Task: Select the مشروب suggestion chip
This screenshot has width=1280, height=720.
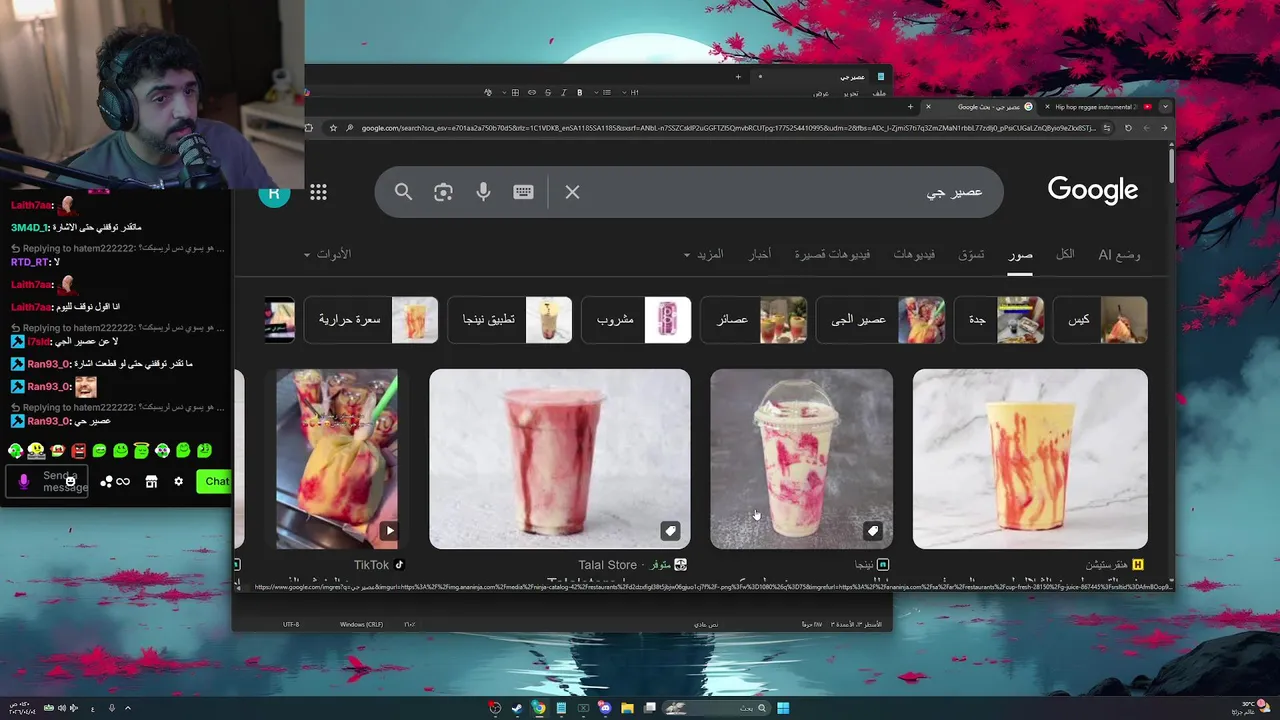Action: point(636,320)
